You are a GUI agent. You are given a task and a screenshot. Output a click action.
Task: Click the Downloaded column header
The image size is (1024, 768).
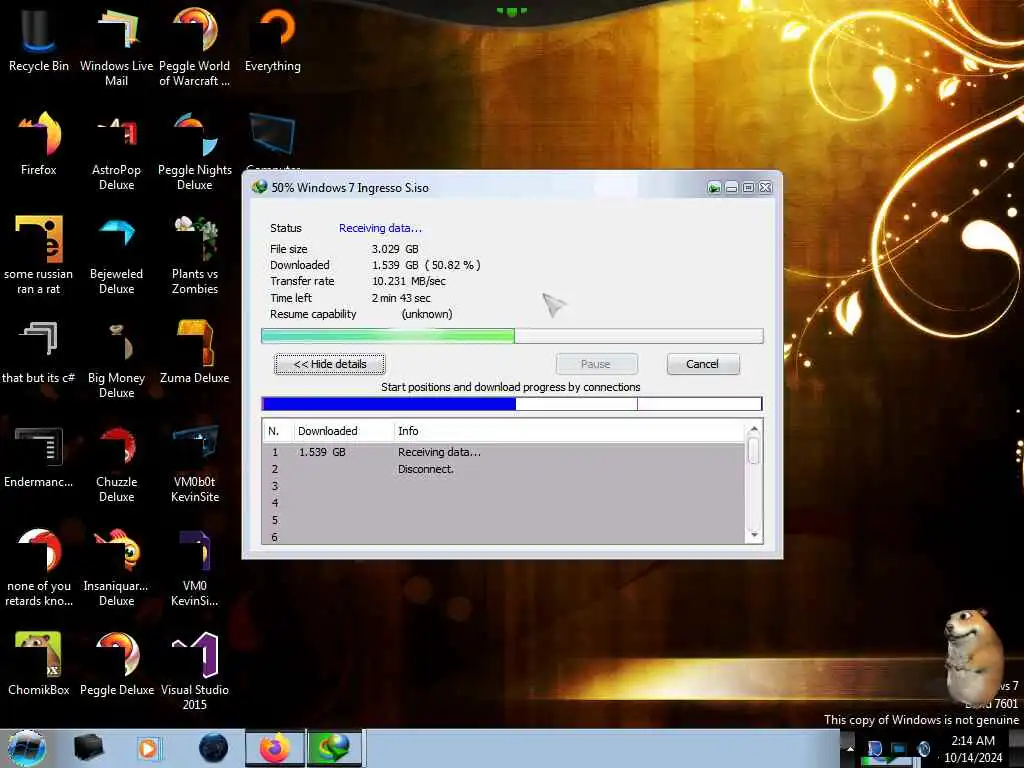[x=344, y=431]
